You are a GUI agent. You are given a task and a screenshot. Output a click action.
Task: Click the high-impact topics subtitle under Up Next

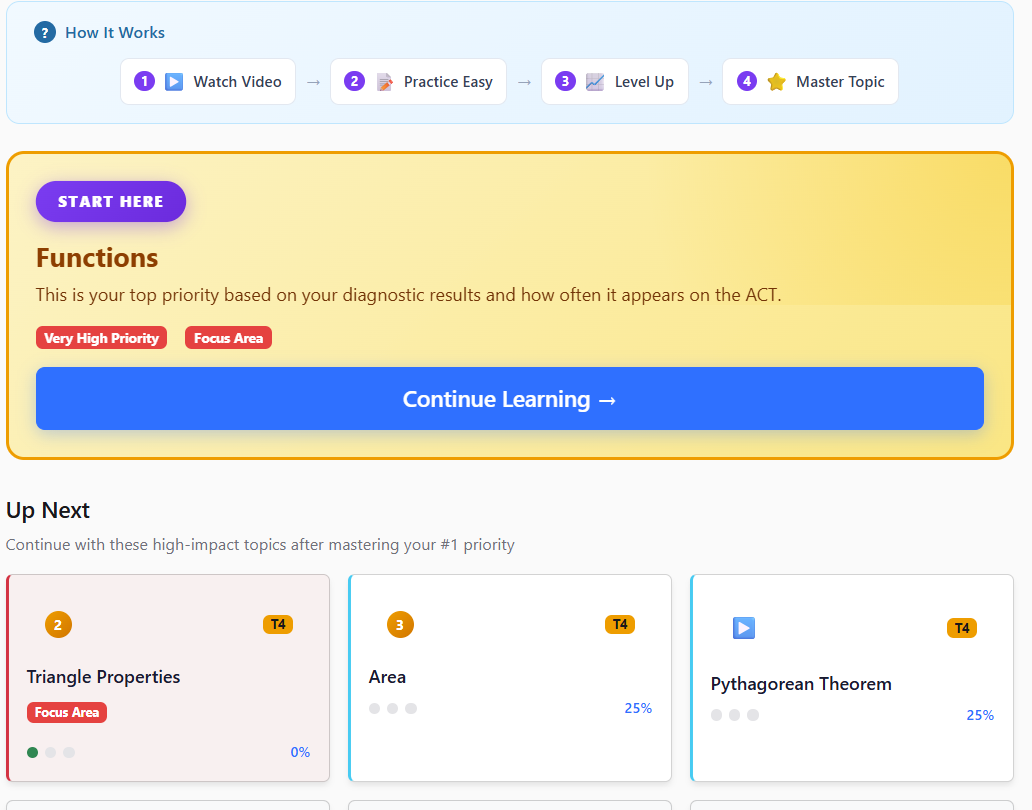tap(260, 545)
